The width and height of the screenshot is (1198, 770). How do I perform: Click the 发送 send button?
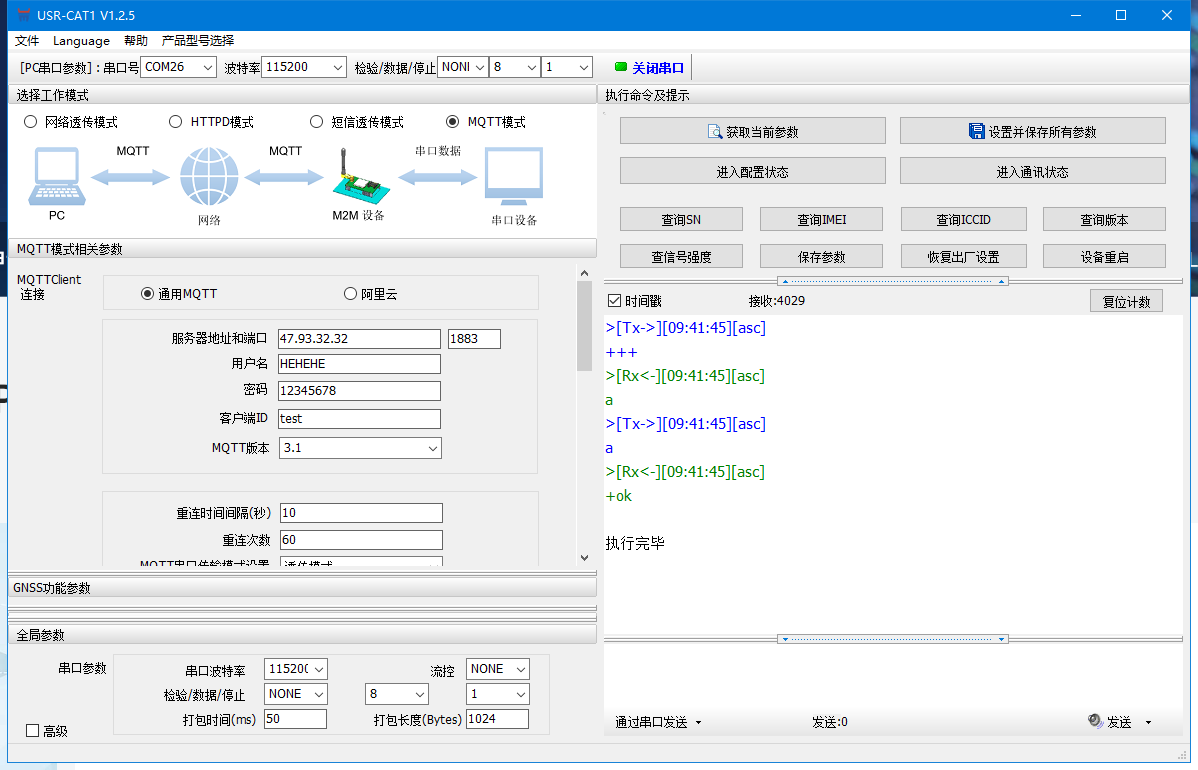[x=1119, y=722]
